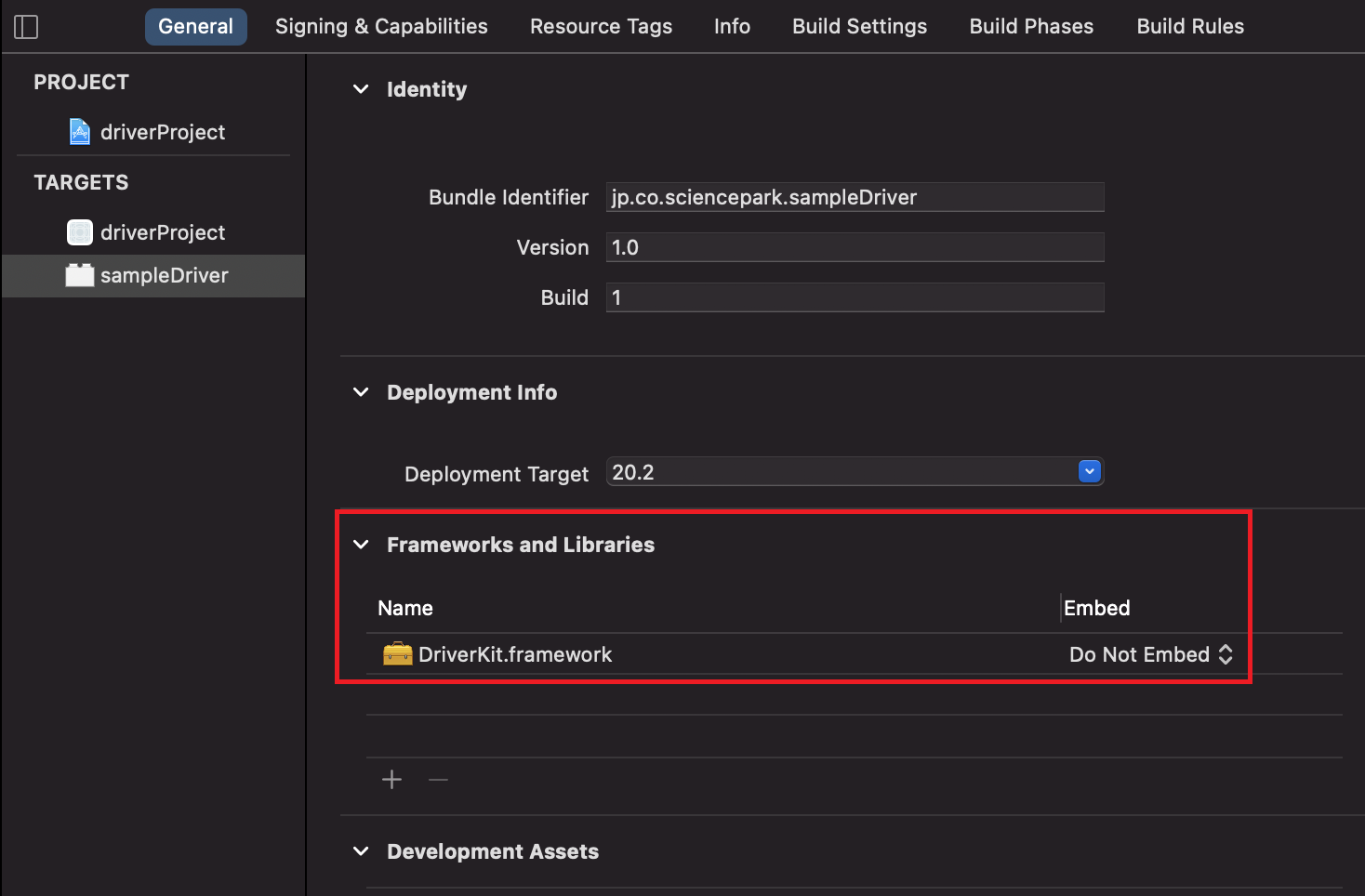Switch to the Build Phases tab
Image resolution: width=1365 pixels, height=896 pixels.
tap(1030, 26)
